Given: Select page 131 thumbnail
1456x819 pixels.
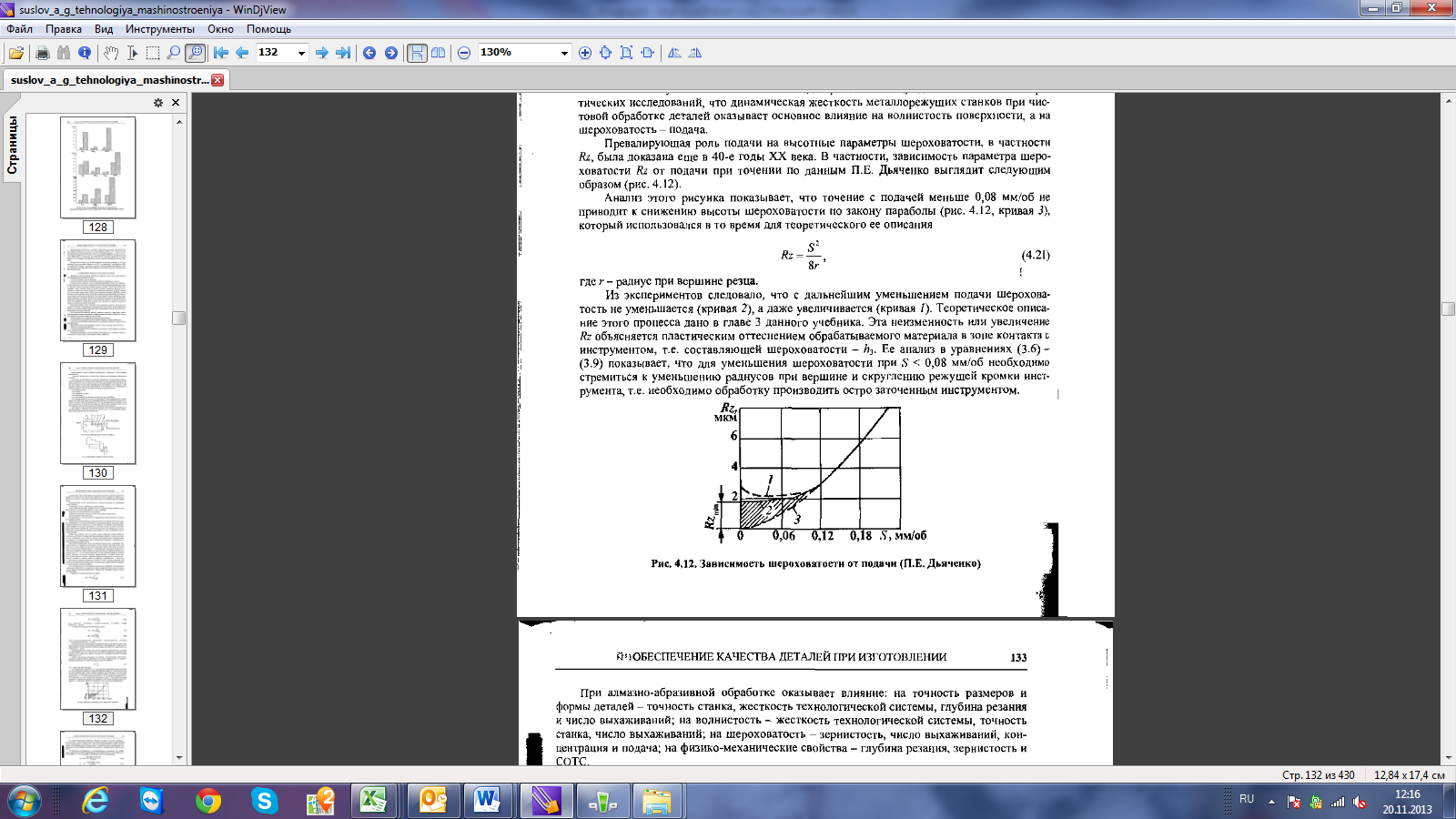Looking at the screenshot, I should tap(98, 536).
